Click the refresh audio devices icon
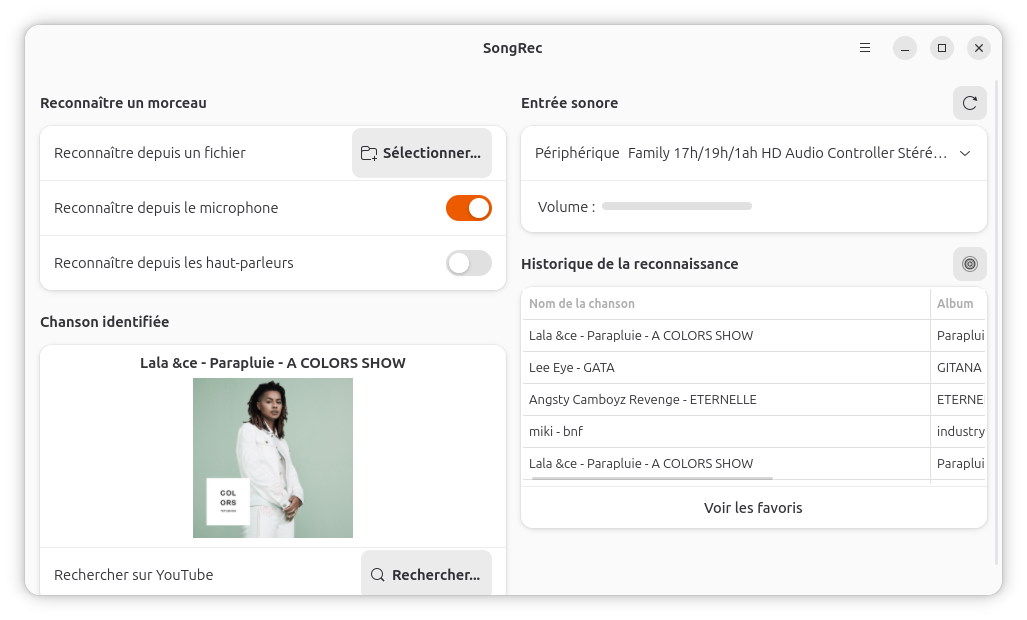This screenshot has width=1027, height=620. pyautogui.click(x=969, y=103)
